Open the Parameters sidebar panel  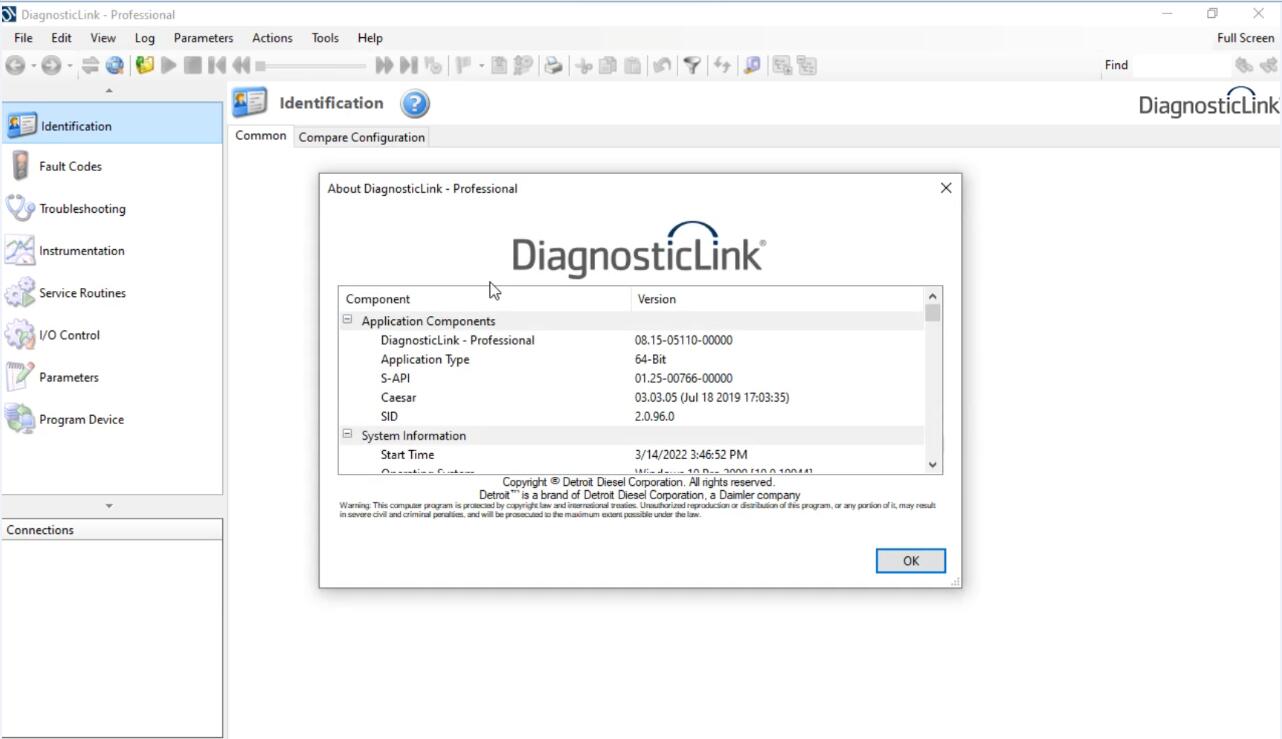112,377
